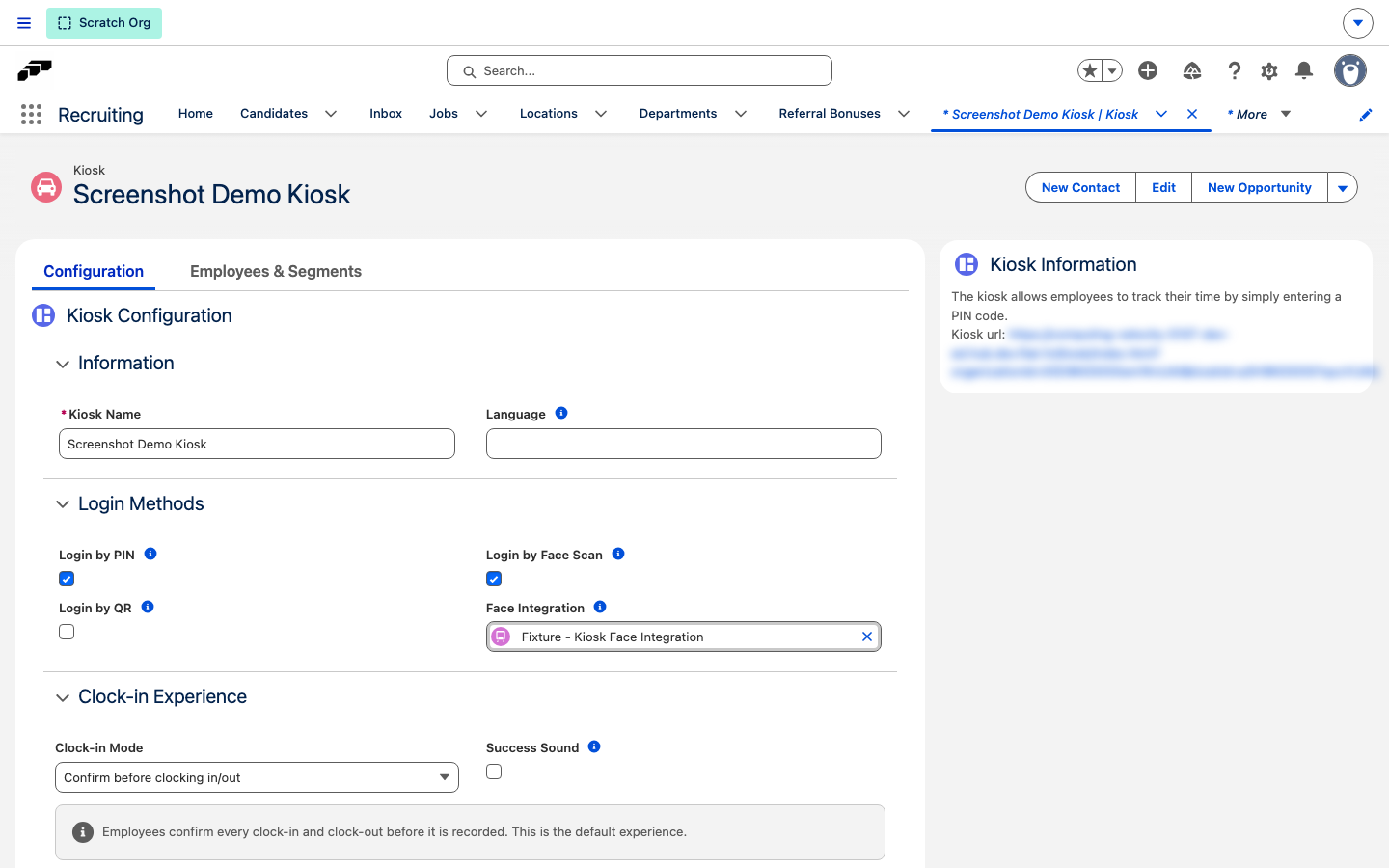The height and width of the screenshot is (868, 1389).
Task: Click the info icon next to Login by PIN
Action: [x=150, y=554]
